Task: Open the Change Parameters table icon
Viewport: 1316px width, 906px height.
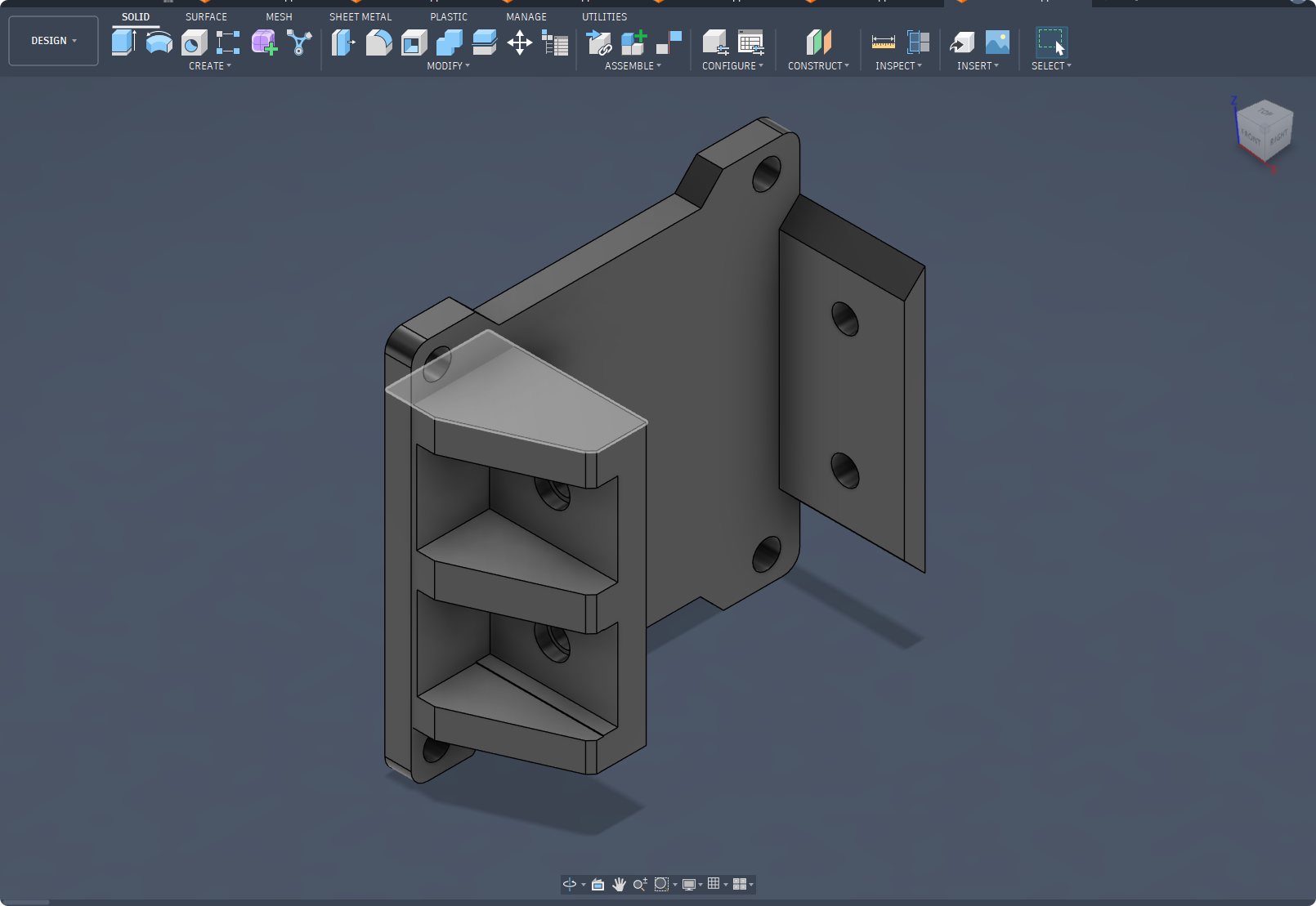Action: point(554,42)
